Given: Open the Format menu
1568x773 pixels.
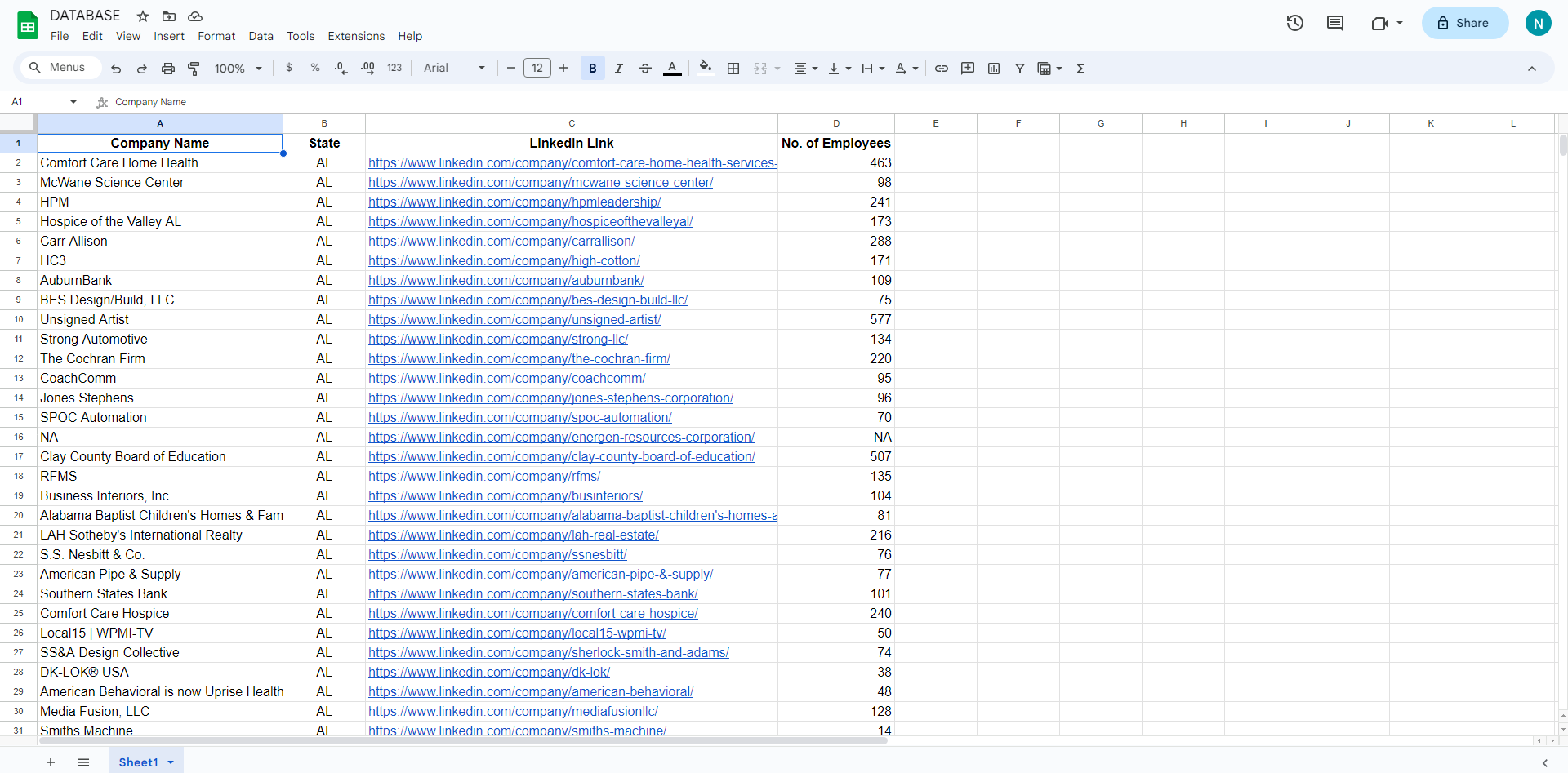Looking at the screenshot, I should 216,36.
